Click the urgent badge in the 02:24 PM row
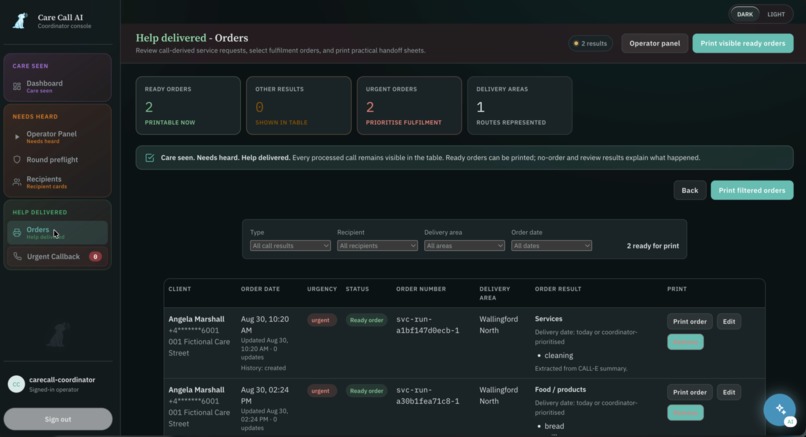The width and height of the screenshot is (806, 437). 322,391
